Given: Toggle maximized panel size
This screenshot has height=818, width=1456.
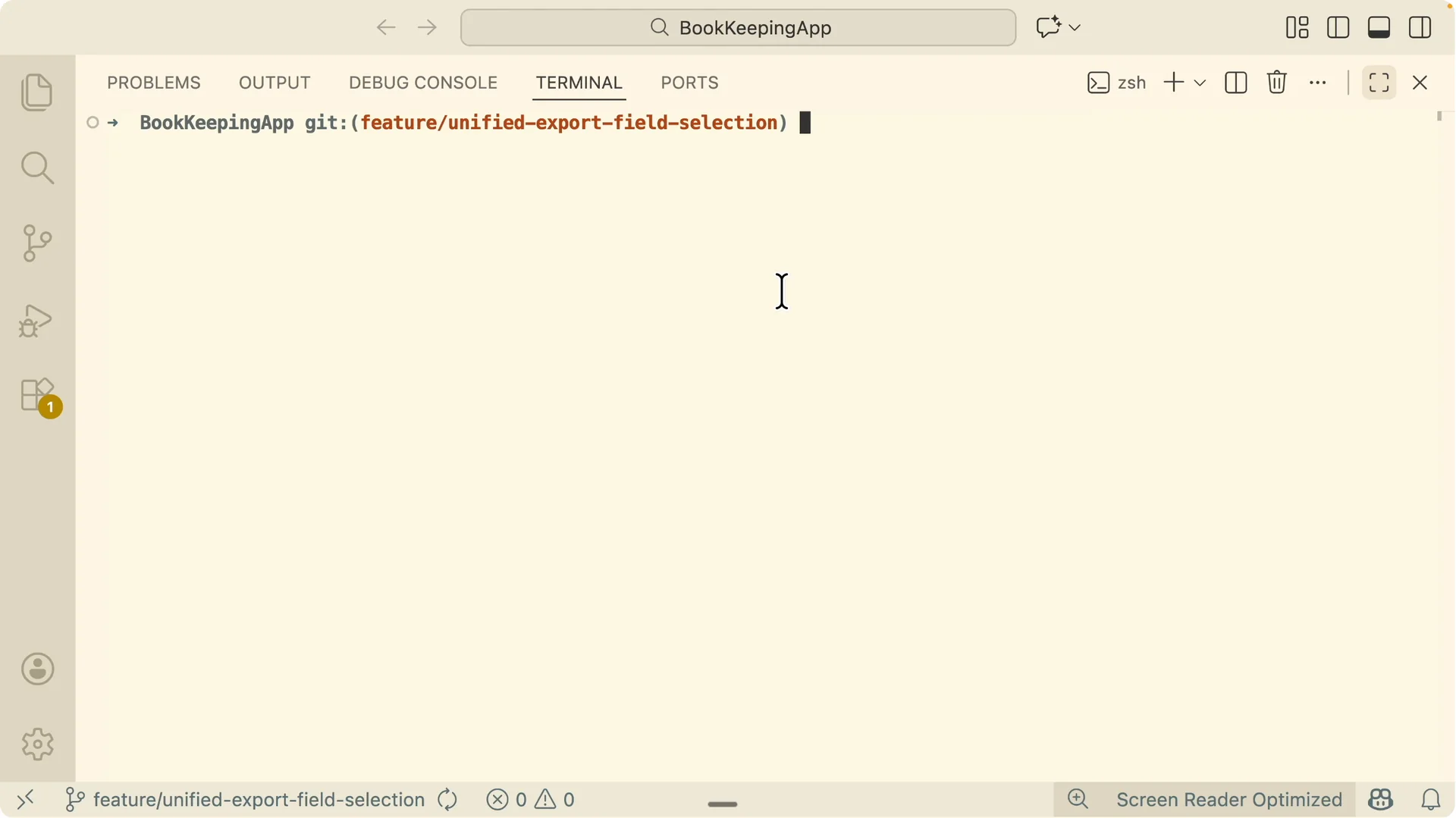Looking at the screenshot, I should pyautogui.click(x=1379, y=83).
